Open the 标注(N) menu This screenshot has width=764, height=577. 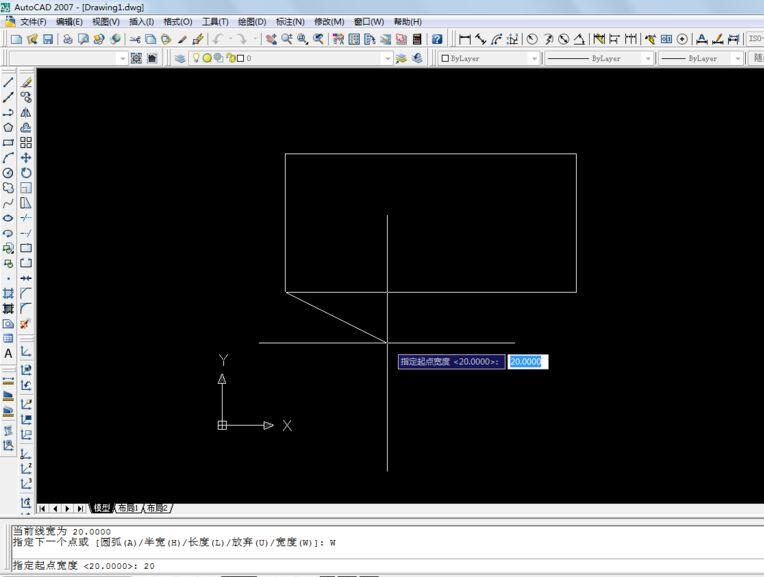(290, 22)
